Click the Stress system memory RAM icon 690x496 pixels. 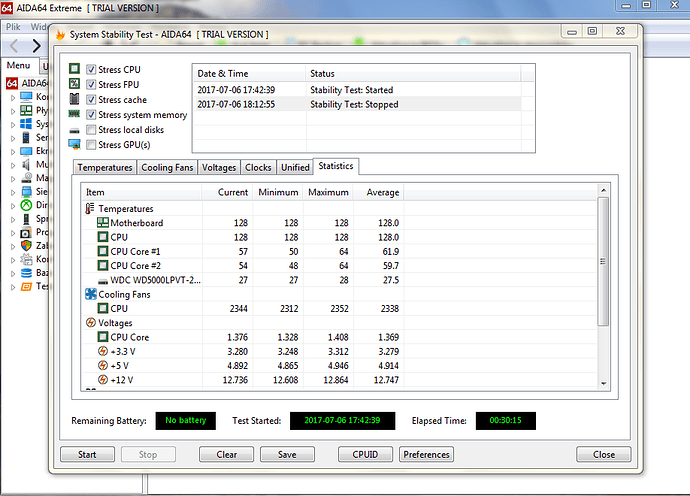click(74, 114)
